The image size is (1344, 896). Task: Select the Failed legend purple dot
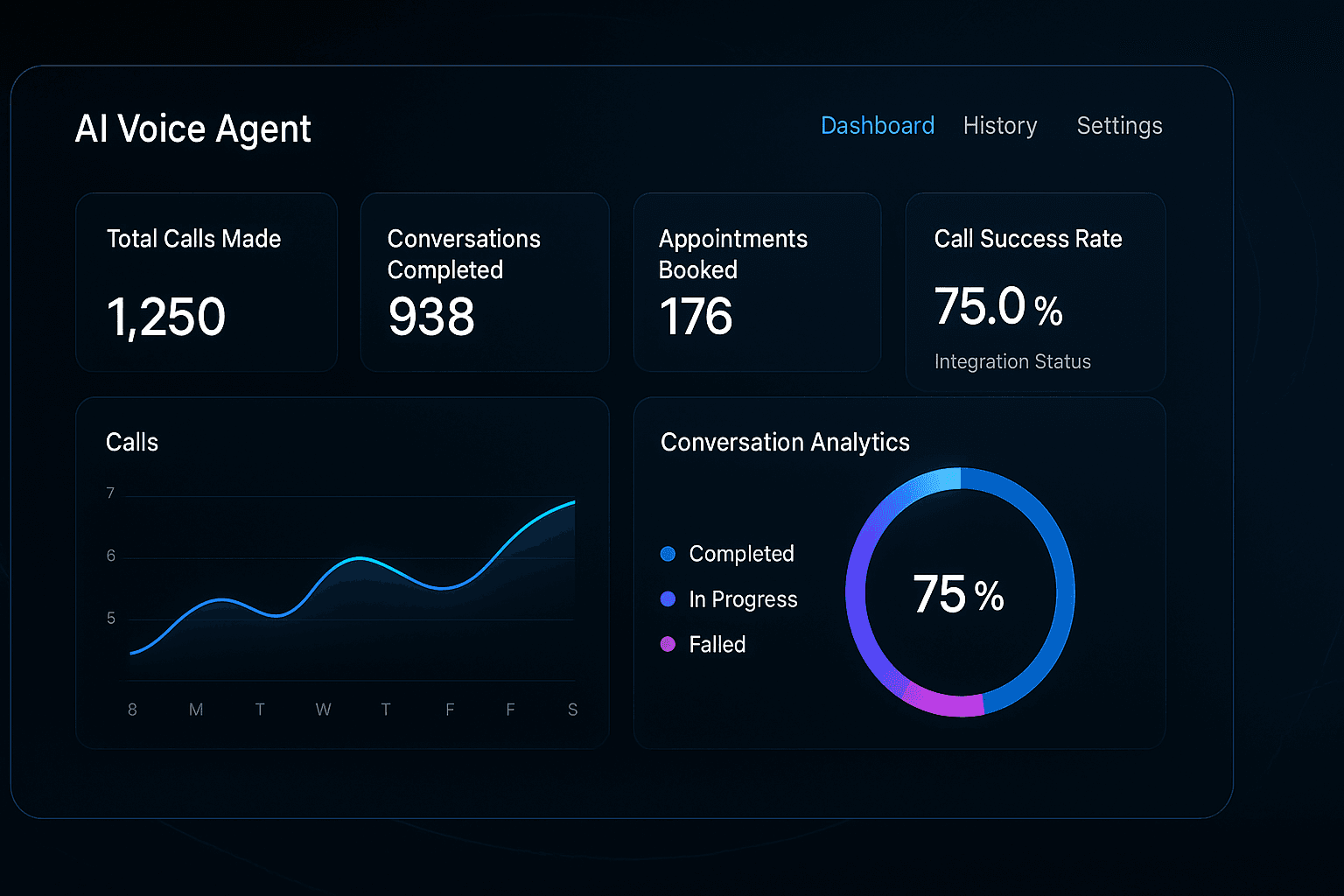pyautogui.click(x=668, y=645)
